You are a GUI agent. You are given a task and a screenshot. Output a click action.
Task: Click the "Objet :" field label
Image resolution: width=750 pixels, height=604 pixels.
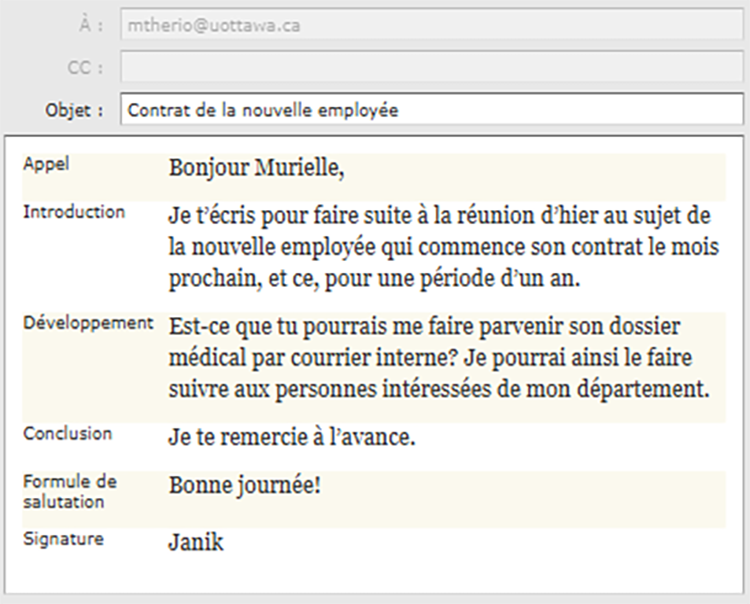click(x=75, y=110)
